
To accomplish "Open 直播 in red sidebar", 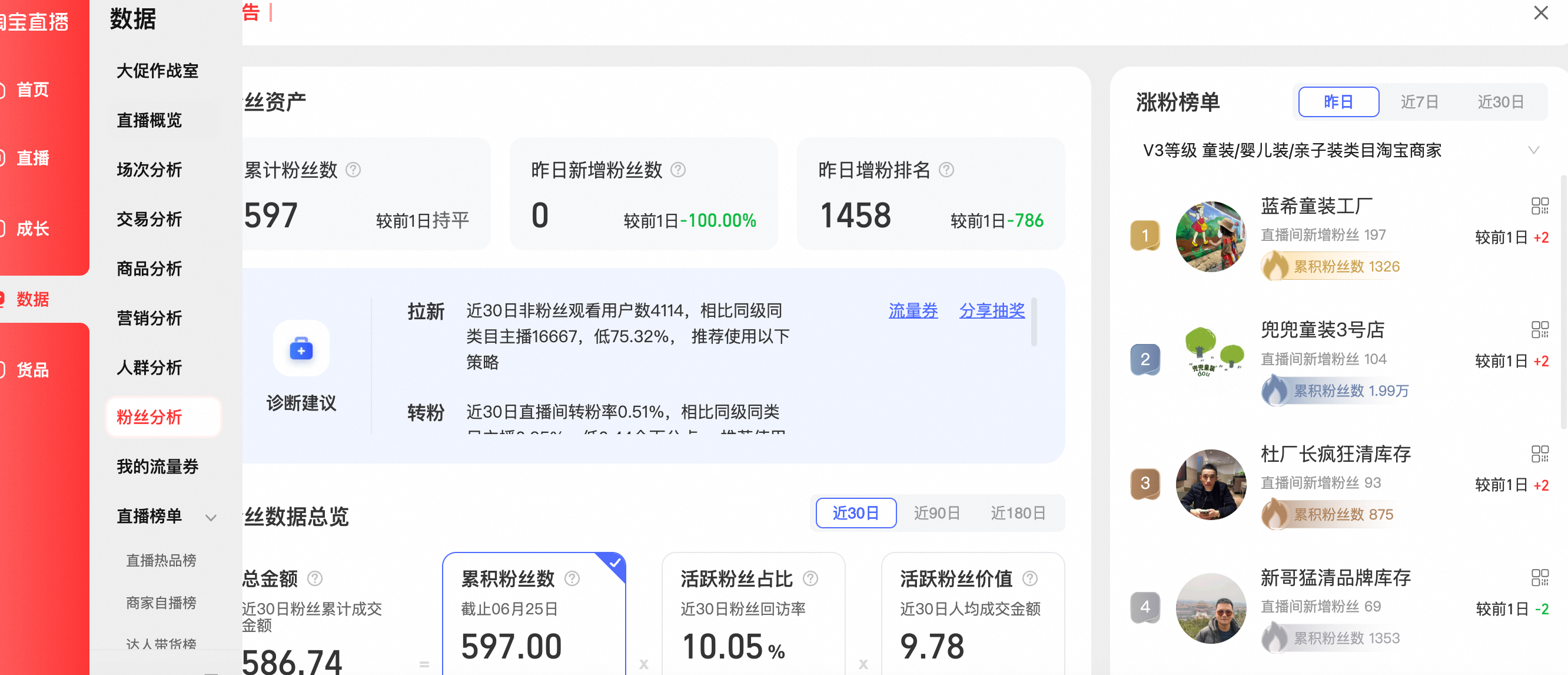I will pyautogui.click(x=32, y=158).
